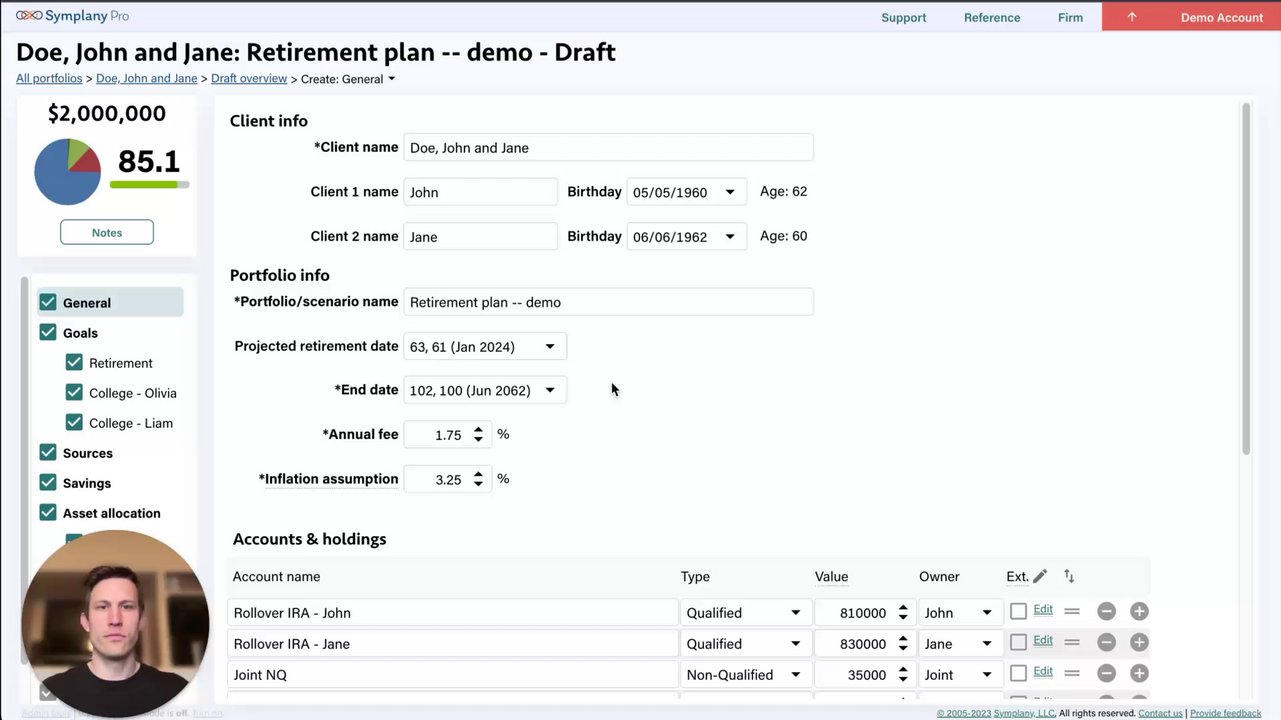Screen dimensions: 1281x720
Task: Click the asset allocation pie chart
Action: (x=68, y=172)
